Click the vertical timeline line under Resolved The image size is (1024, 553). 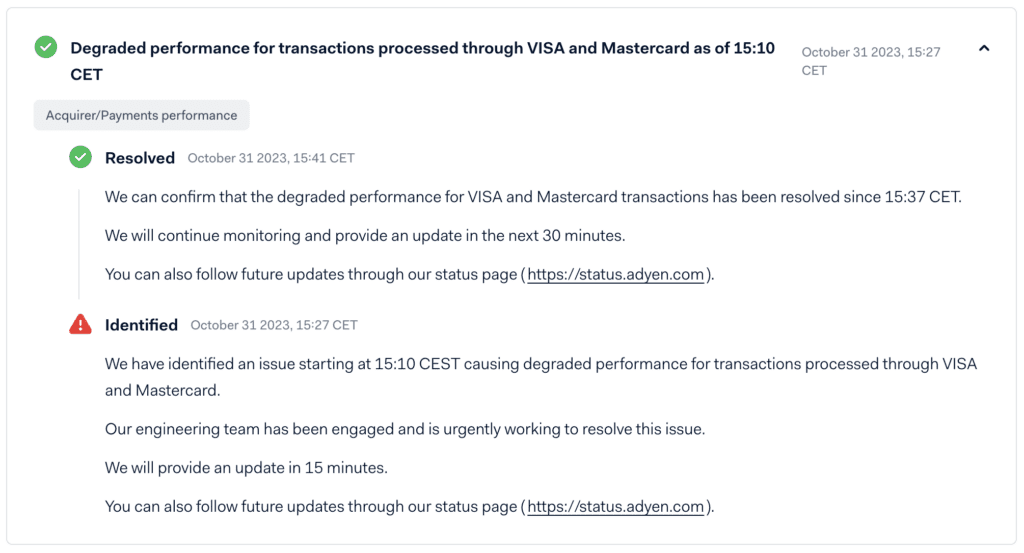point(79,244)
